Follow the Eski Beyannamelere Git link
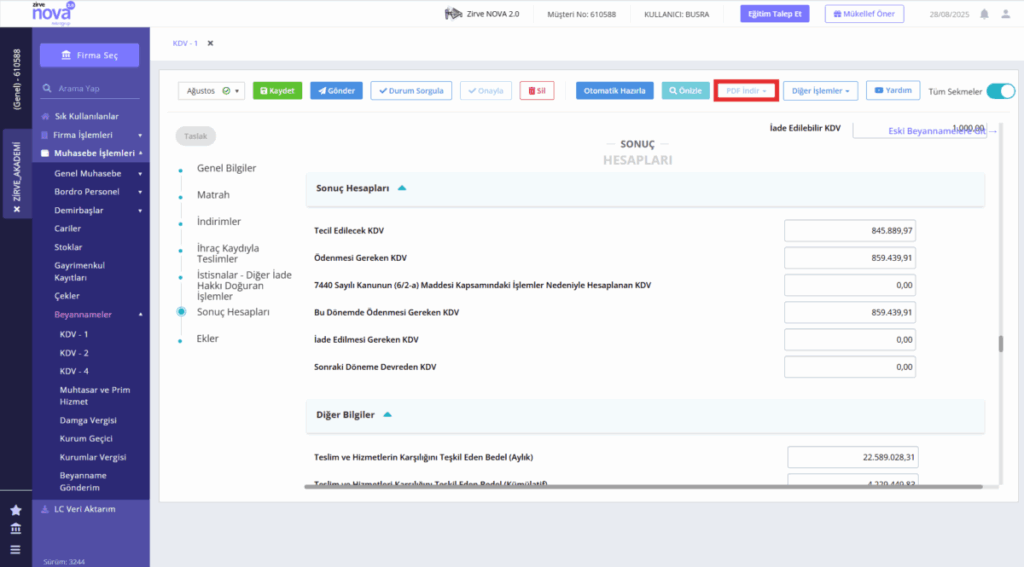This screenshot has height=567, width=1024. (x=942, y=131)
